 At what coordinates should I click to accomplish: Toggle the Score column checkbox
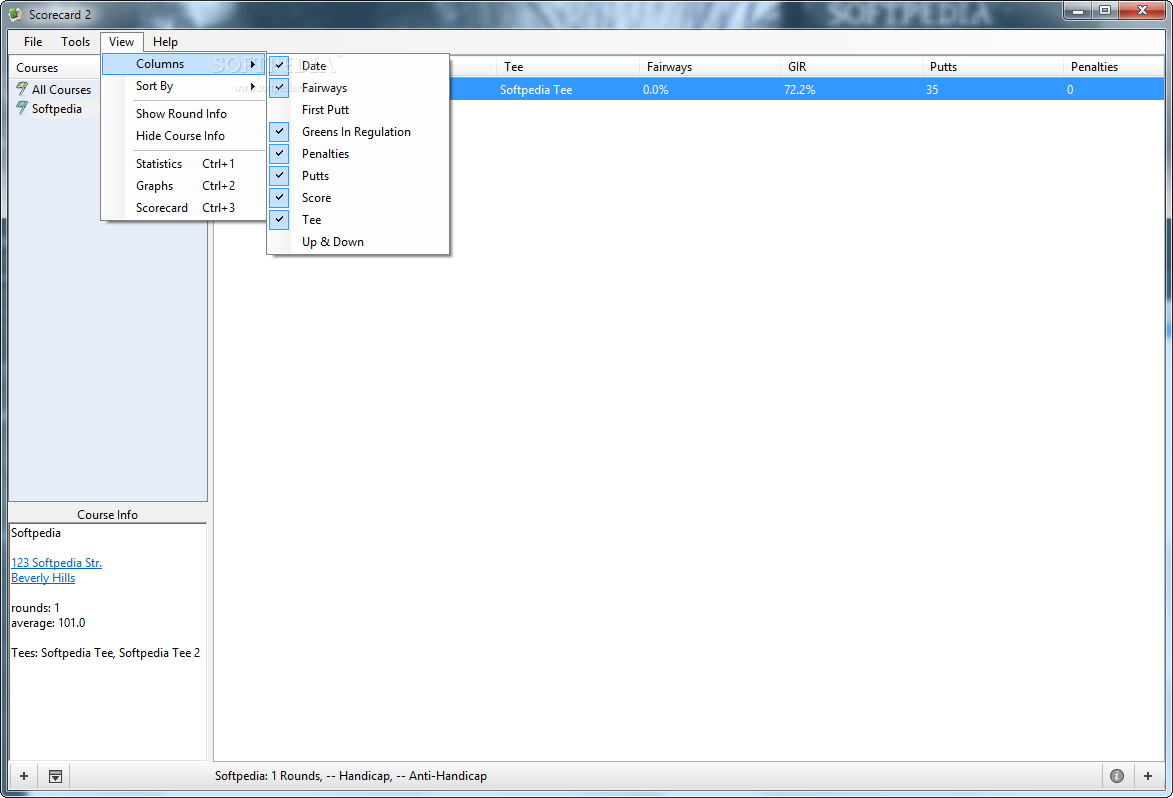279,197
